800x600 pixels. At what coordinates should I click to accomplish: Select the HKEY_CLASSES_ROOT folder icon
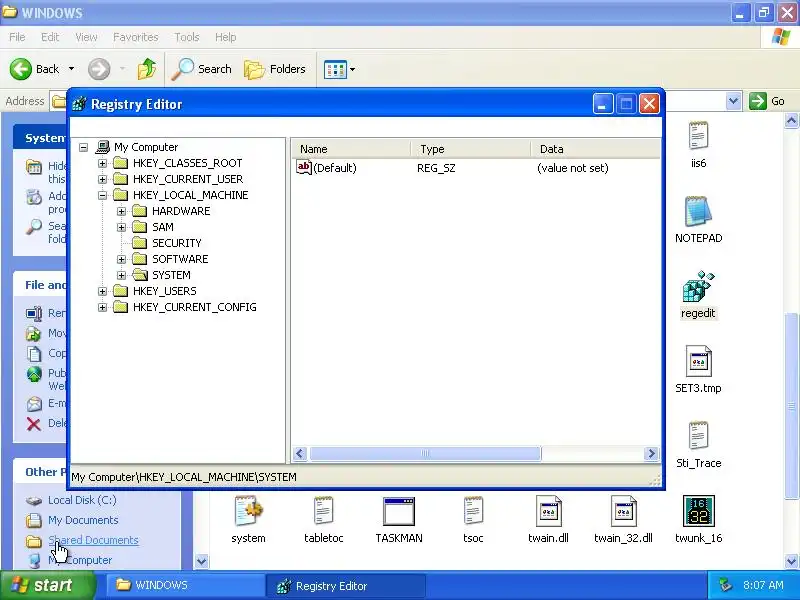121,163
